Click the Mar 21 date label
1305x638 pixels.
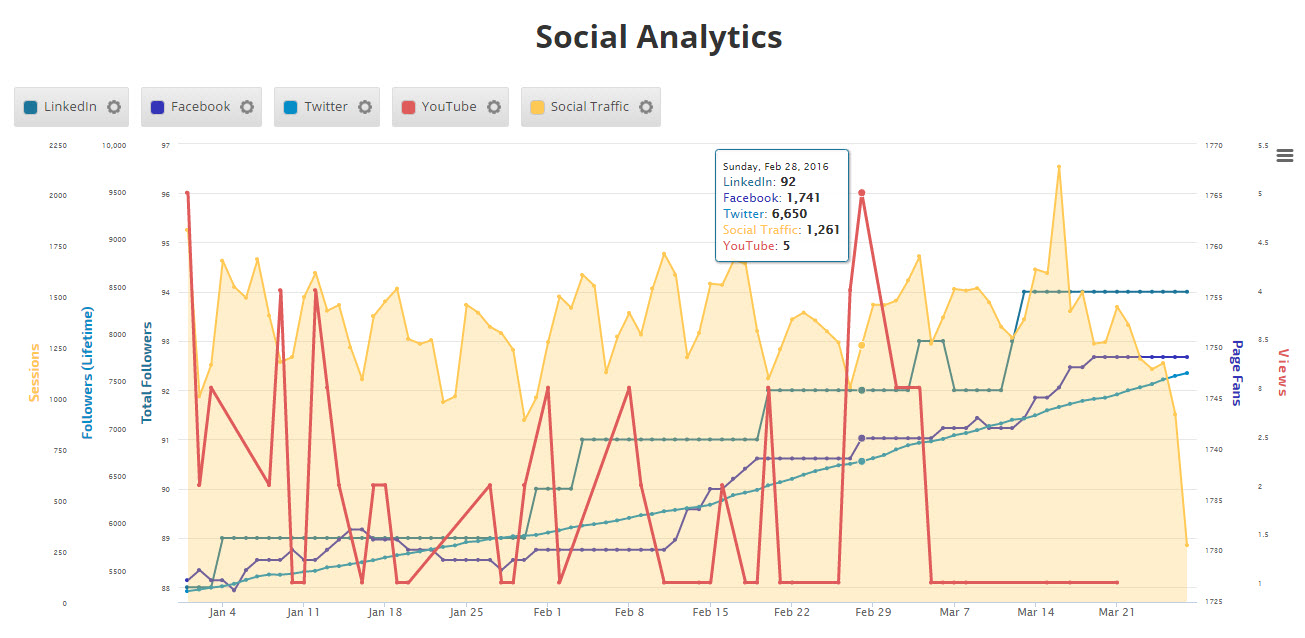pyautogui.click(x=1116, y=611)
